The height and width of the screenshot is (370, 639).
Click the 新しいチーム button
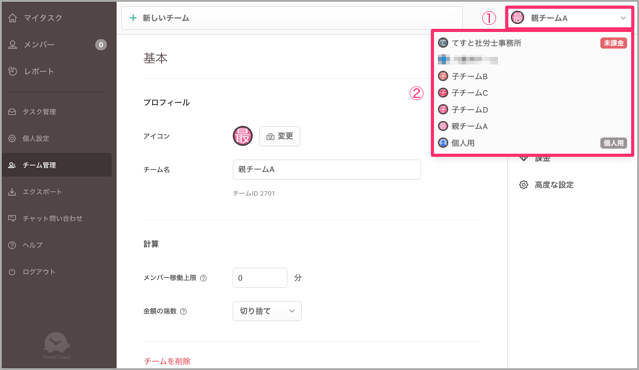[292, 18]
